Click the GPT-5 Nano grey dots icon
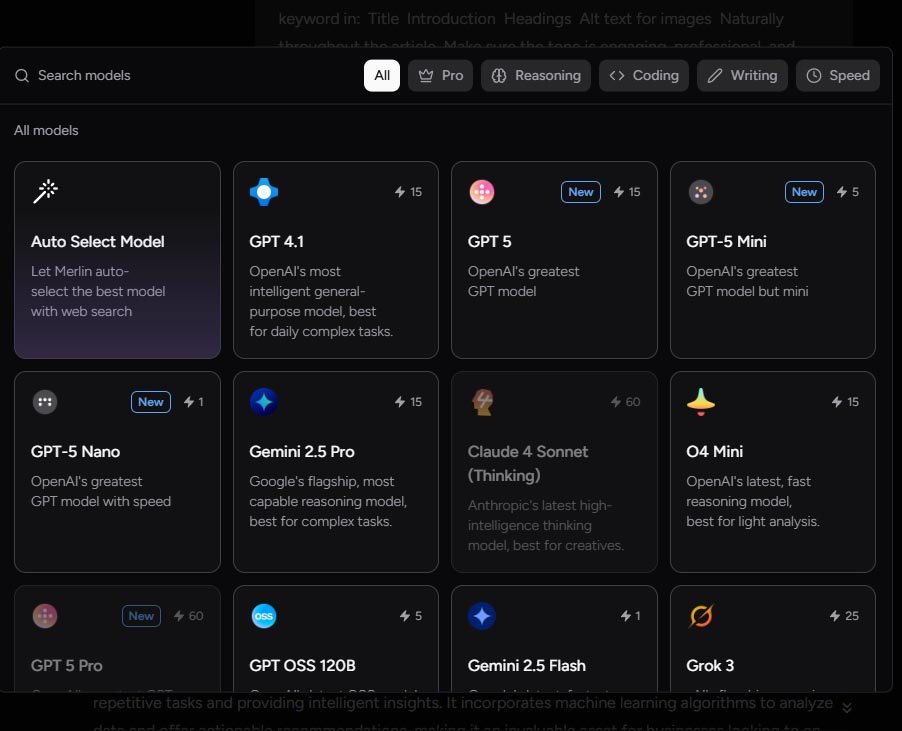902x731 pixels. click(x=45, y=402)
